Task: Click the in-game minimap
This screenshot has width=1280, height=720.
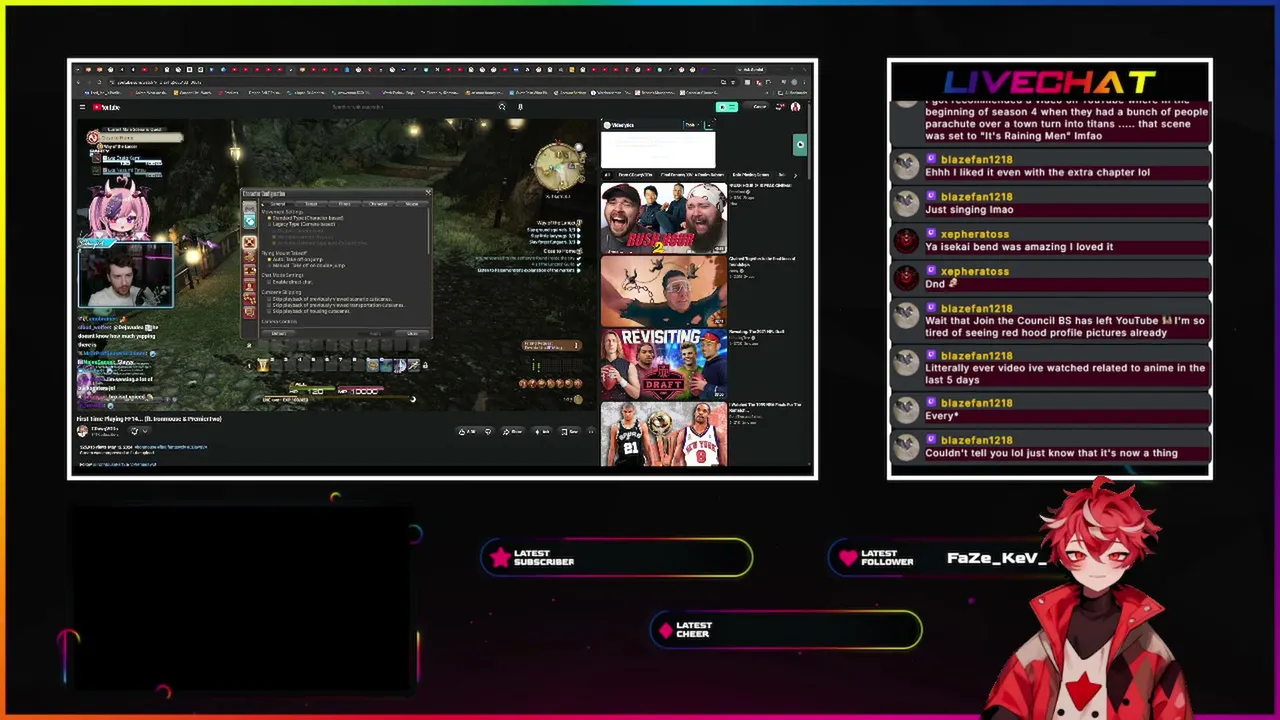Action: pos(558,166)
